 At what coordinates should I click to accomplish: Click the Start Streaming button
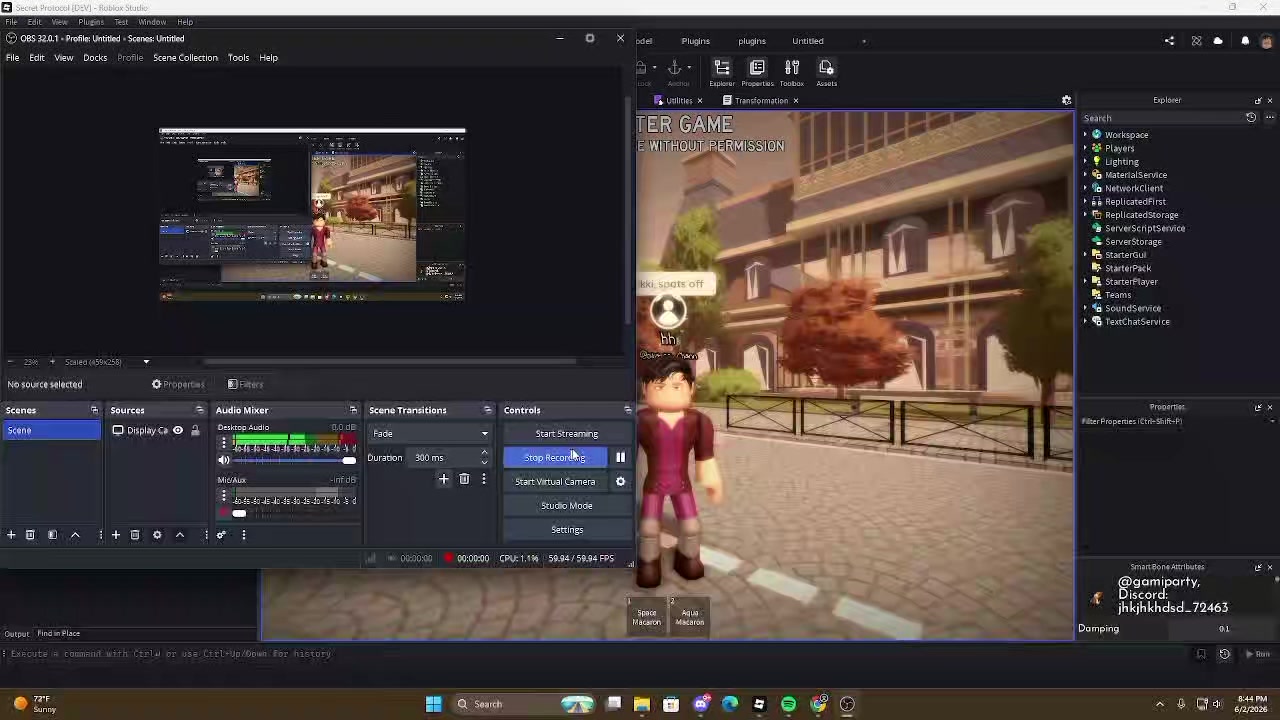coord(566,434)
